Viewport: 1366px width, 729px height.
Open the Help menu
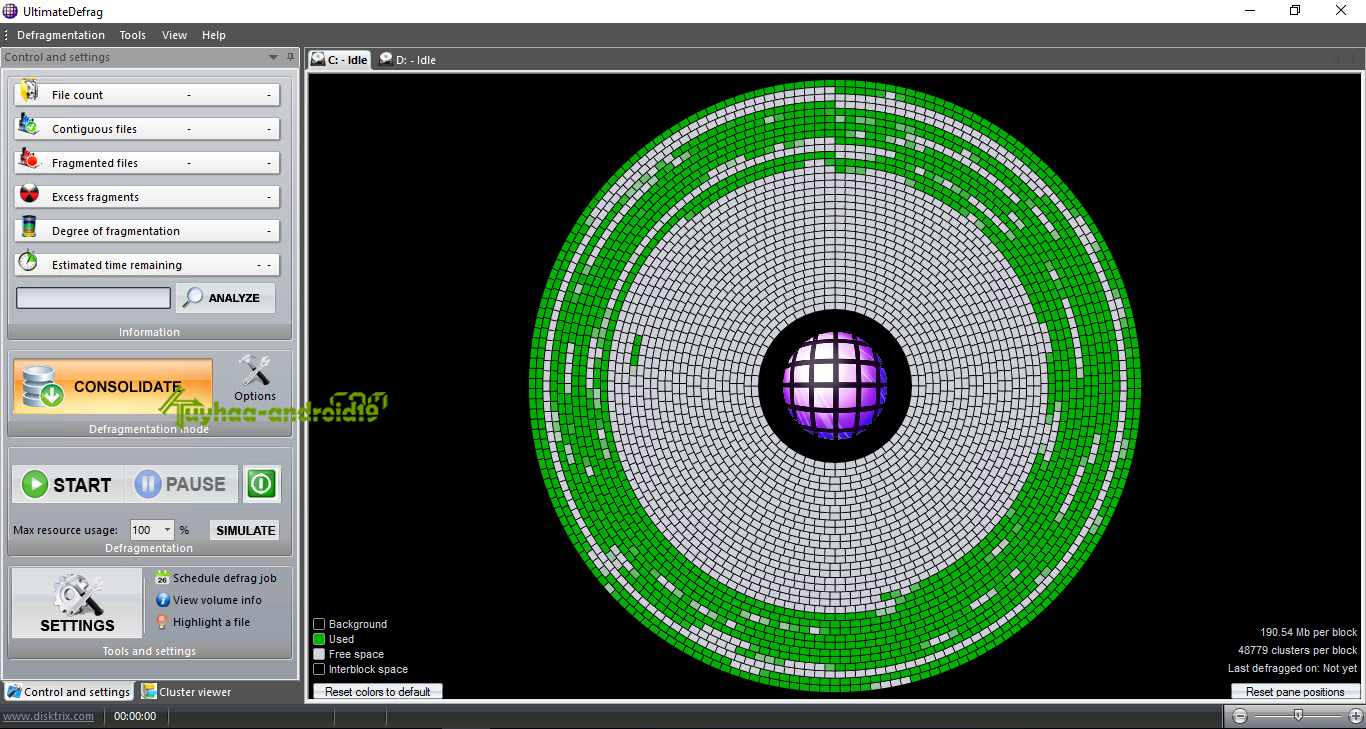[x=214, y=35]
